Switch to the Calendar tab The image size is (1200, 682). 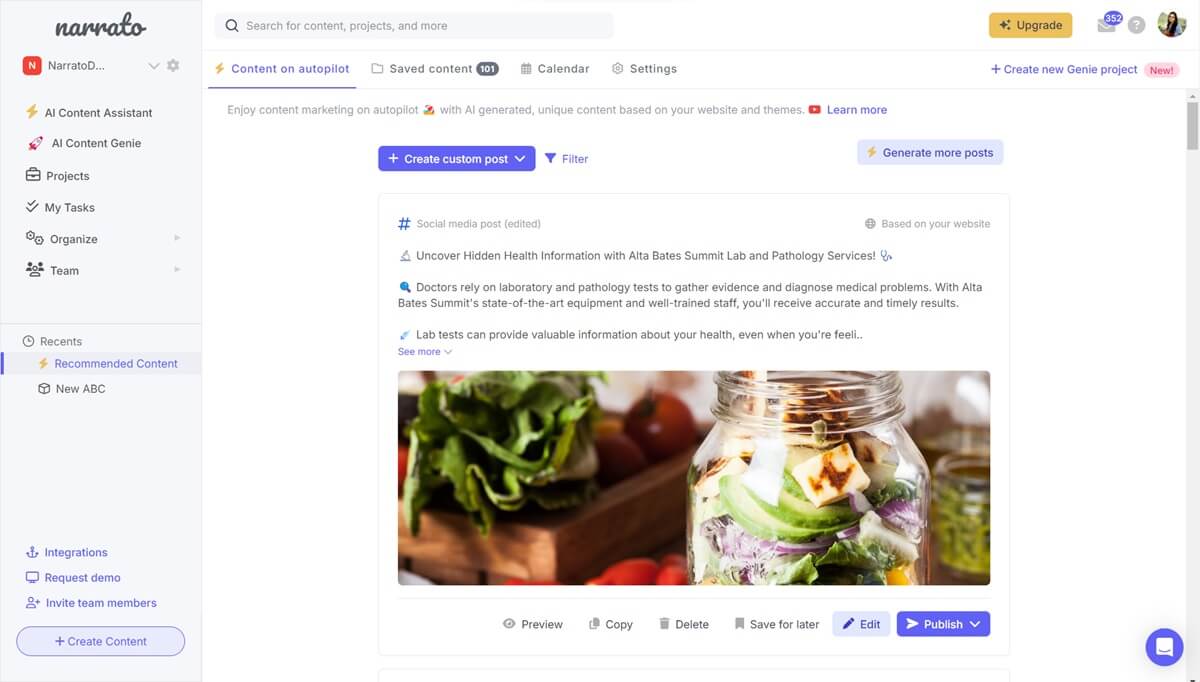555,69
